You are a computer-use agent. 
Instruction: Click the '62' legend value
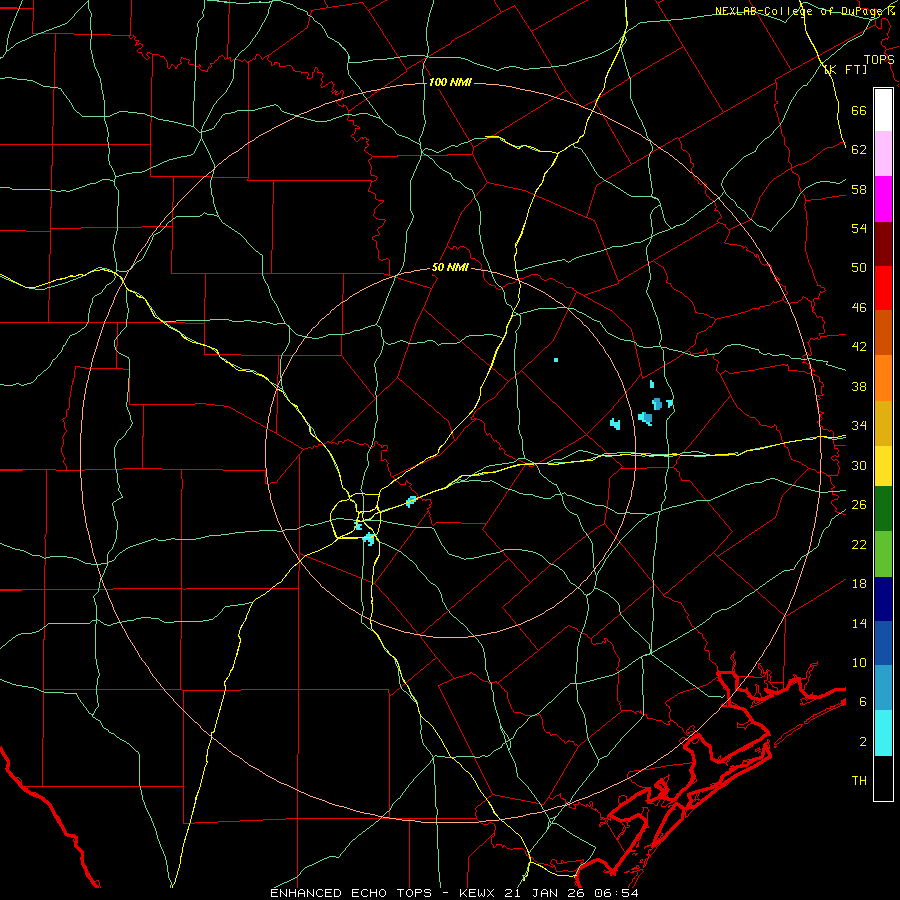point(859,150)
